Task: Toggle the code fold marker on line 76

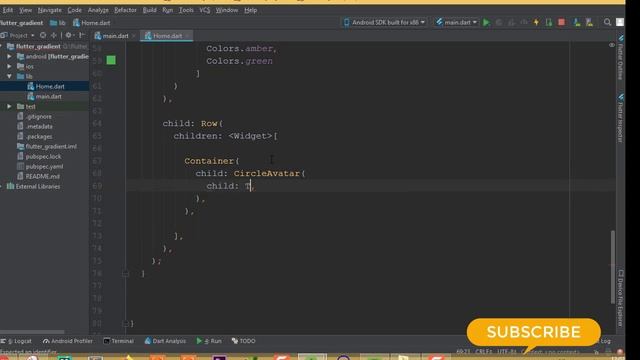Action: pyautogui.click(x=126, y=274)
